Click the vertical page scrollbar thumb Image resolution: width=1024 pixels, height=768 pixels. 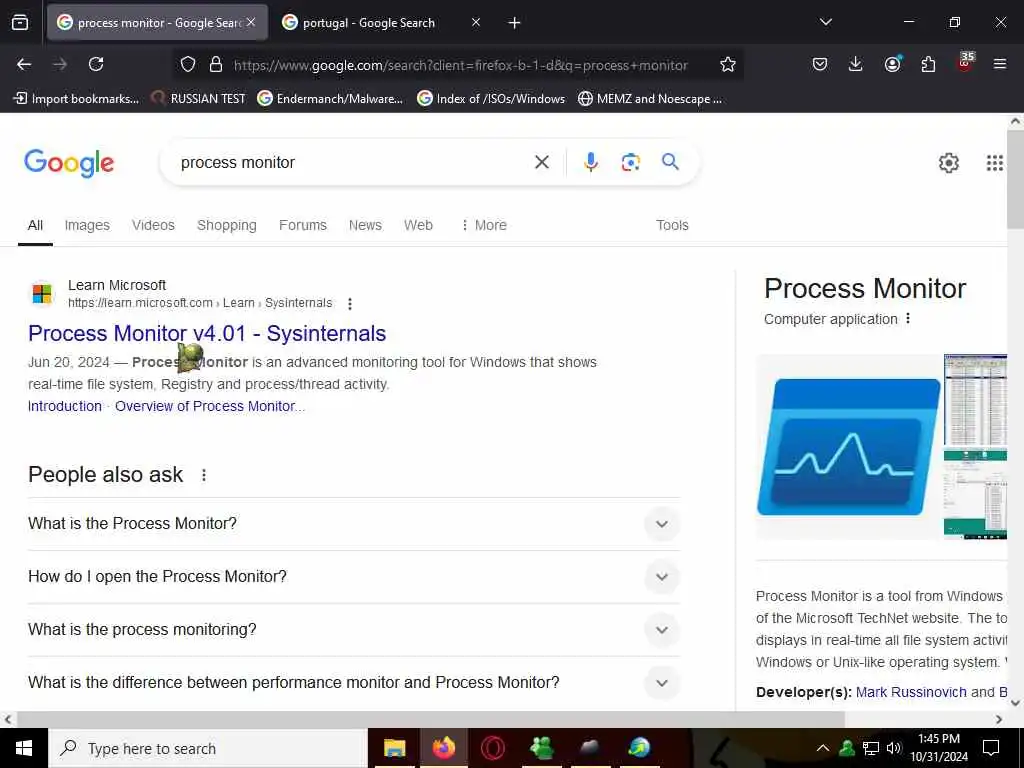tap(1016, 179)
